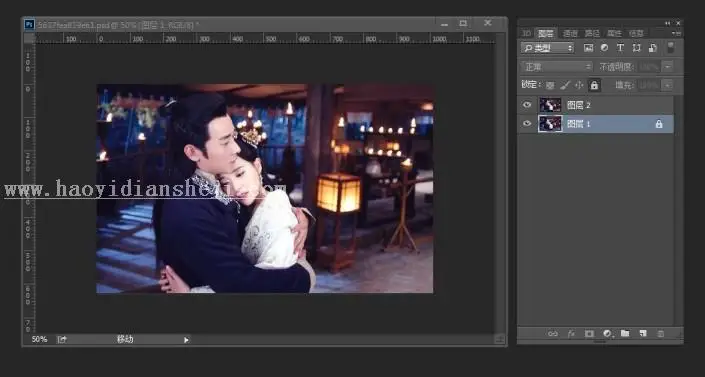Open the blend mode dropdown 正常

[557, 67]
